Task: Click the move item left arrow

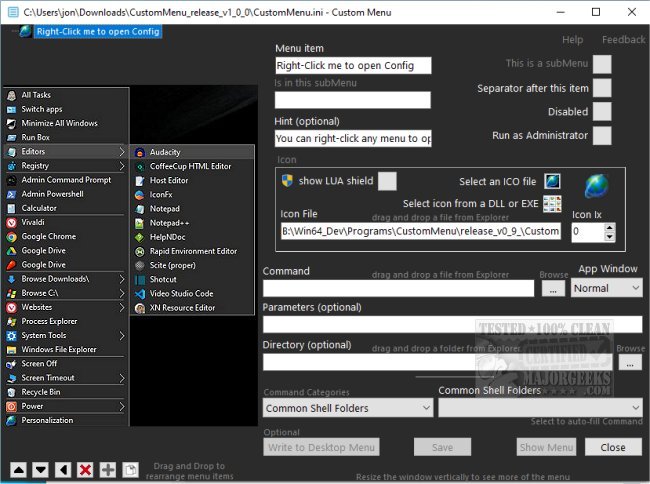Action: [x=62, y=469]
